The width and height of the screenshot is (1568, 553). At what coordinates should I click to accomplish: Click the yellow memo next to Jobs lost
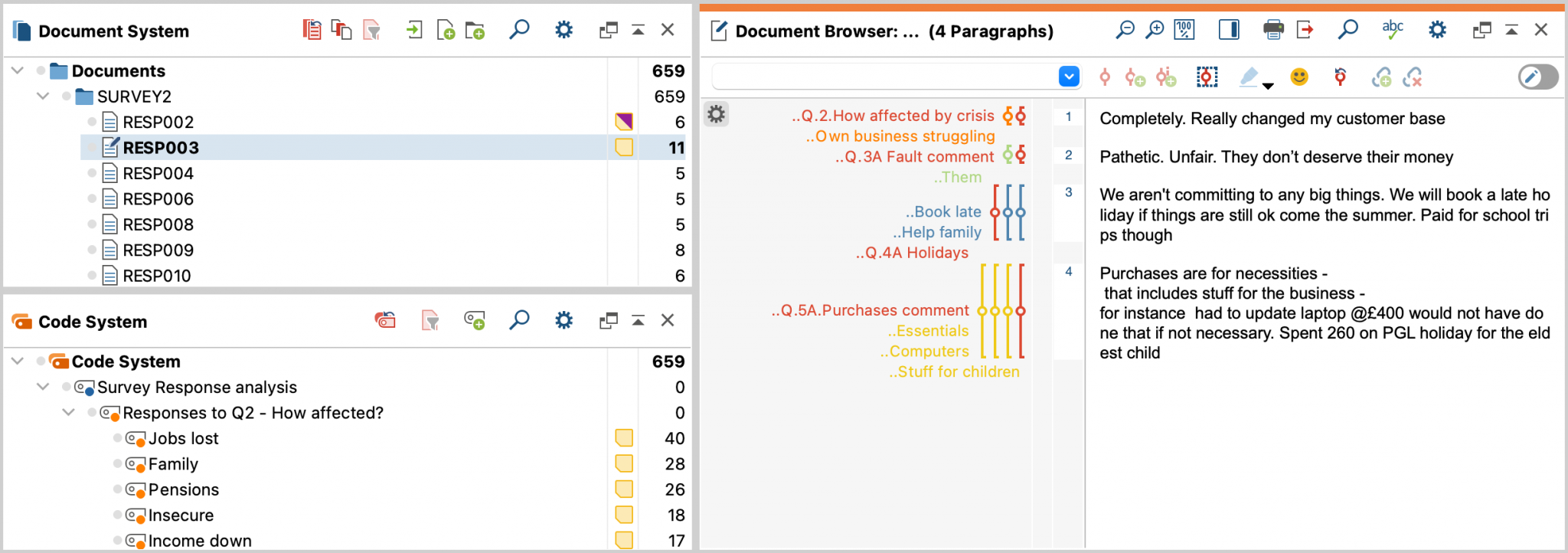coord(624,438)
